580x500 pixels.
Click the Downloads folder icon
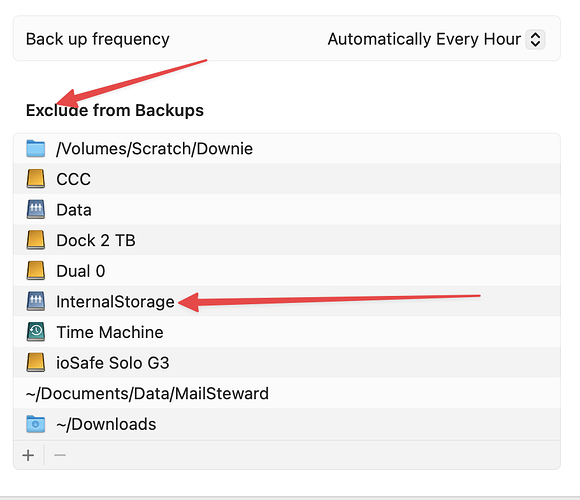tap(36, 424)
